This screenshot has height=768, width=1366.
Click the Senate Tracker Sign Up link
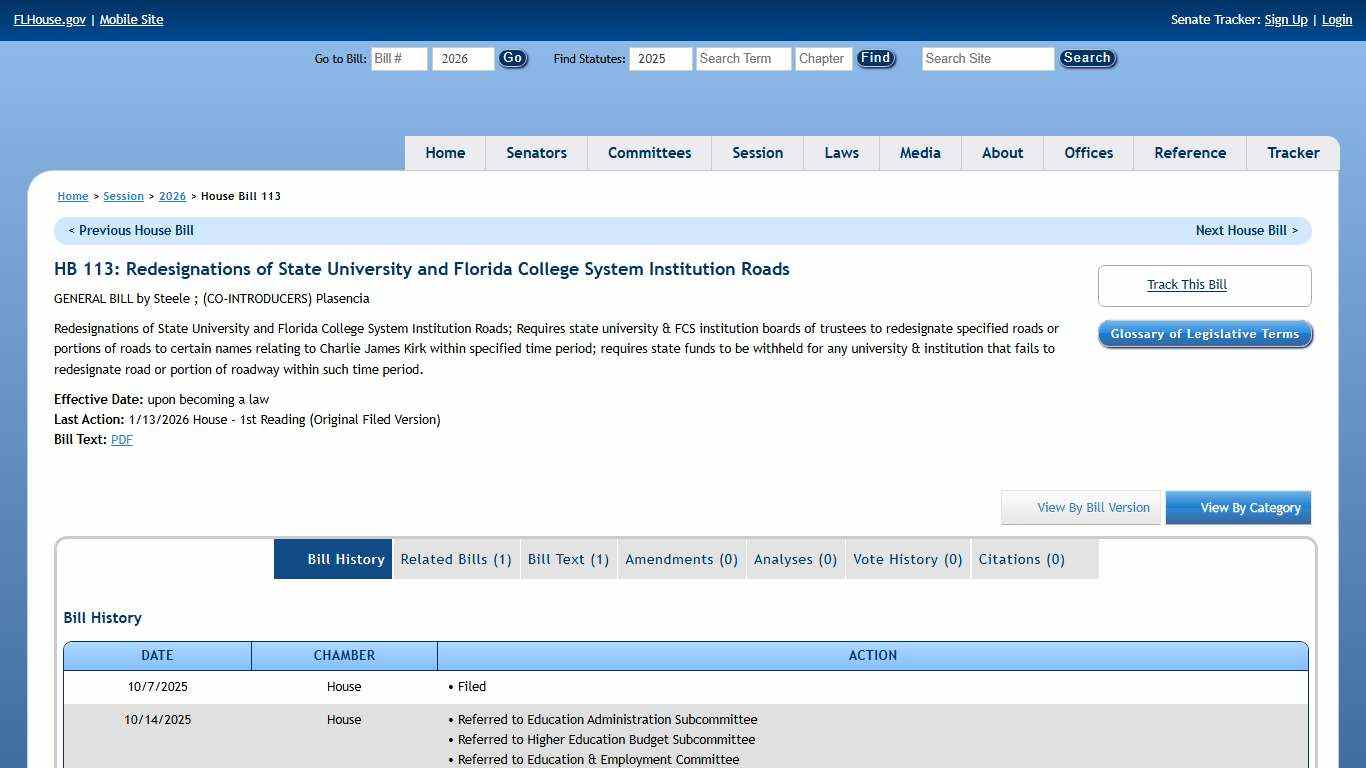(x=1285, y=20)
